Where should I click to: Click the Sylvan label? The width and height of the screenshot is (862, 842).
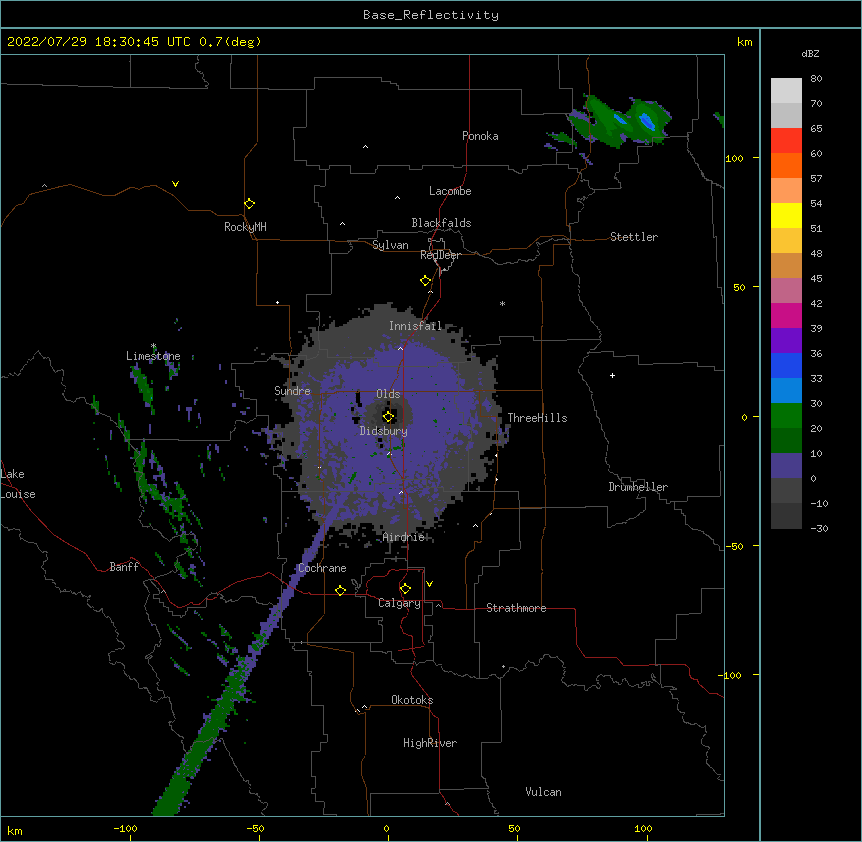(390, 245)
